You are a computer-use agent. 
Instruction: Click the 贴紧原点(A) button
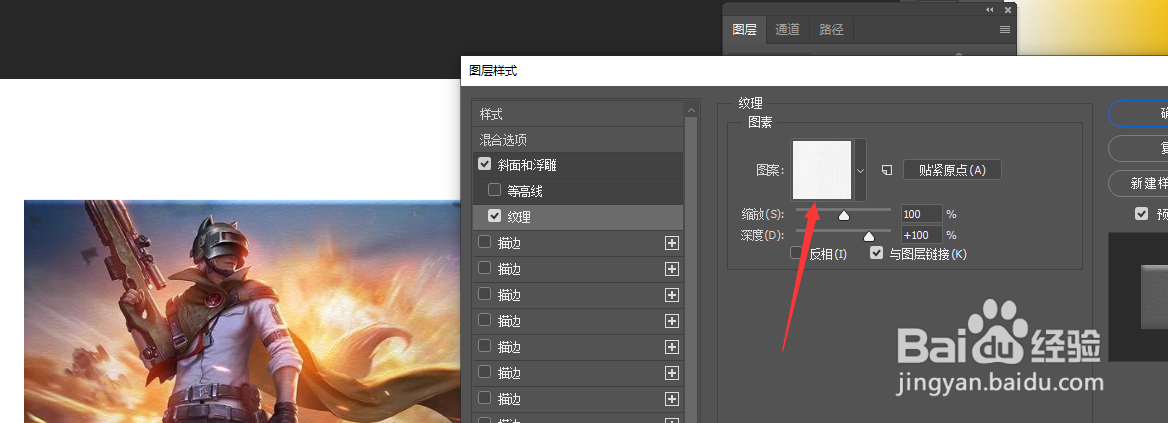tap(952, 170)
